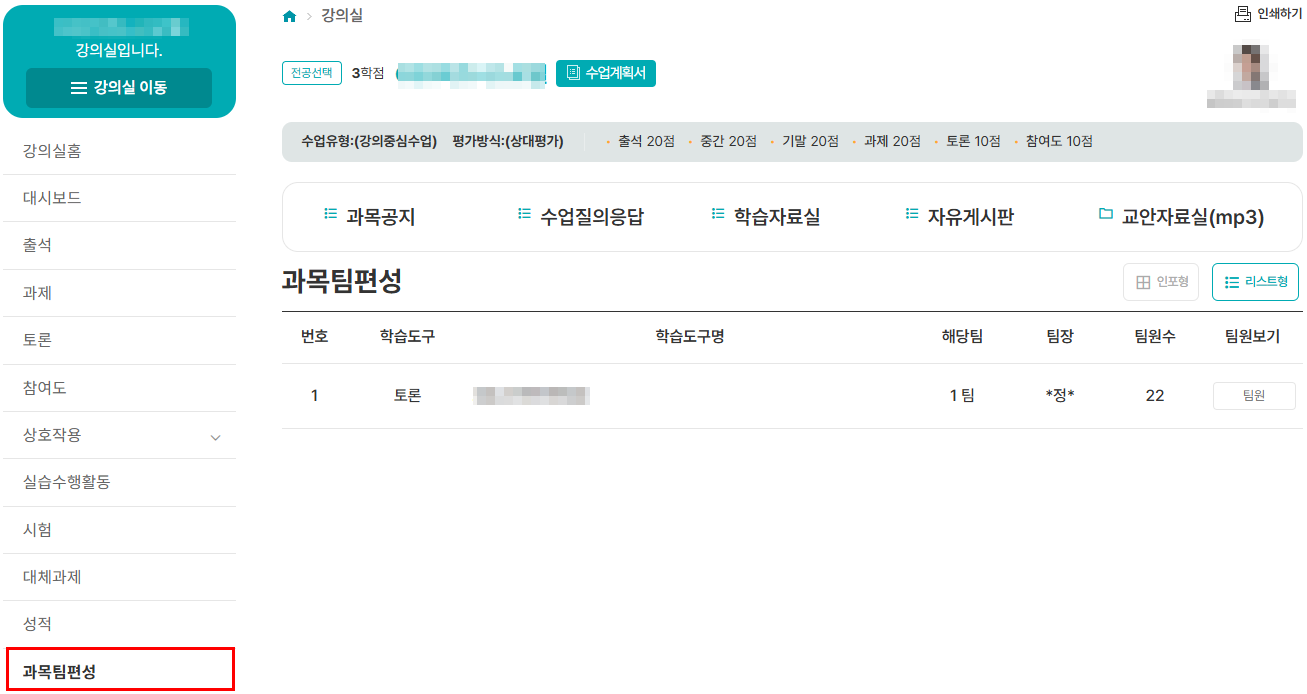
Task: Open 과목공지 board tab
Action: [x=370, y=217]
